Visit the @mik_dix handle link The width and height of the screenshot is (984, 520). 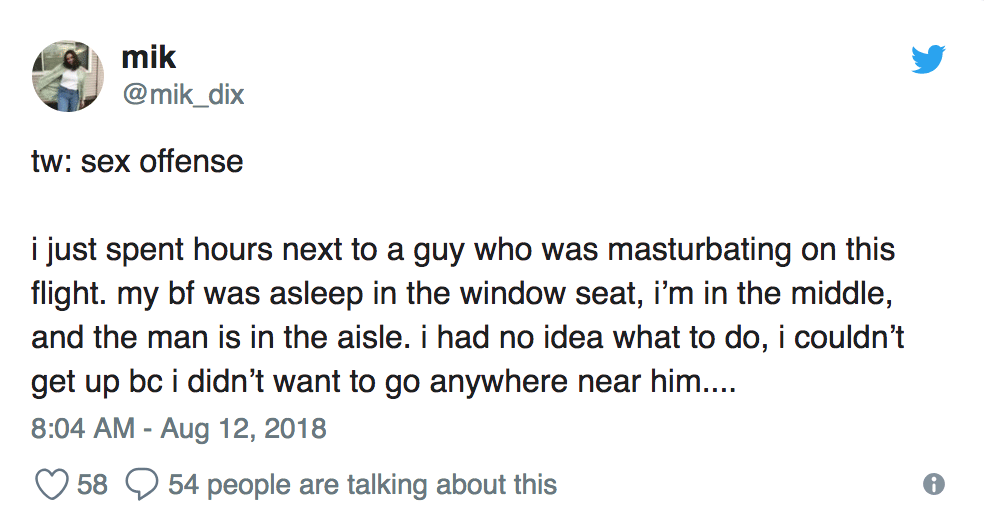point(183,95)
